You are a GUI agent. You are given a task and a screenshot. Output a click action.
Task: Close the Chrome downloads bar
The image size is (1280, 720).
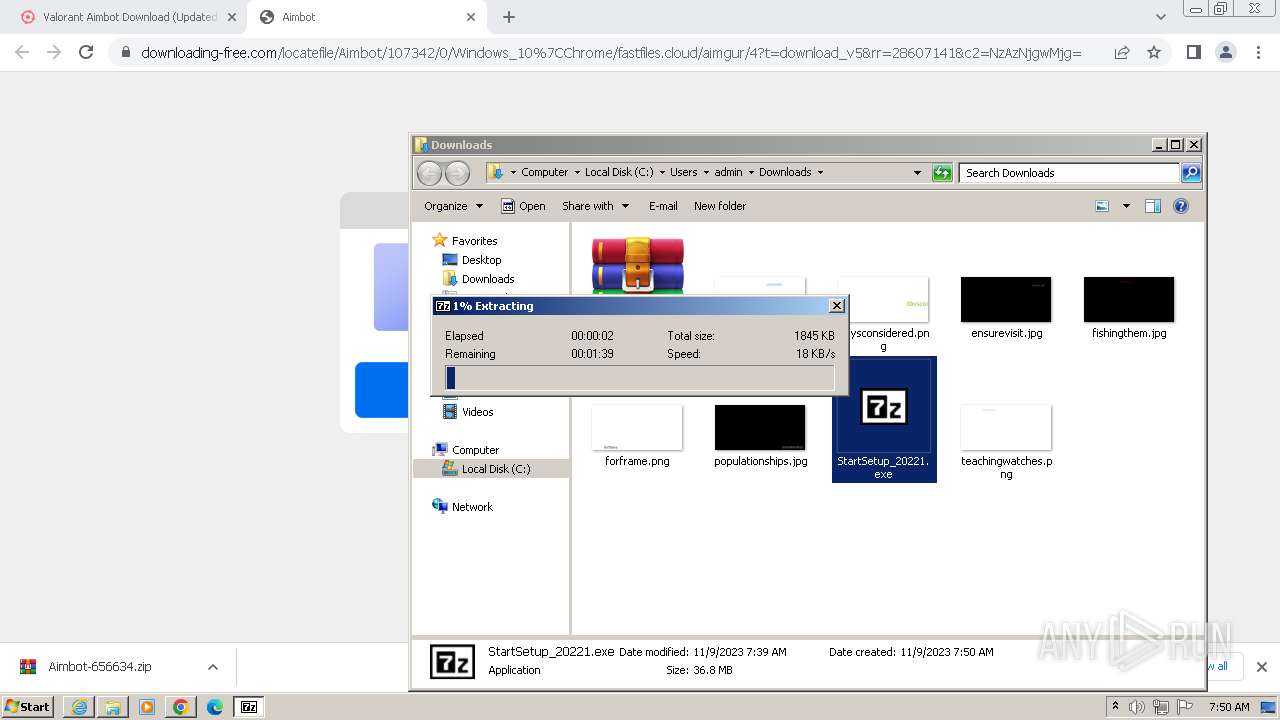coord(1261,667)
